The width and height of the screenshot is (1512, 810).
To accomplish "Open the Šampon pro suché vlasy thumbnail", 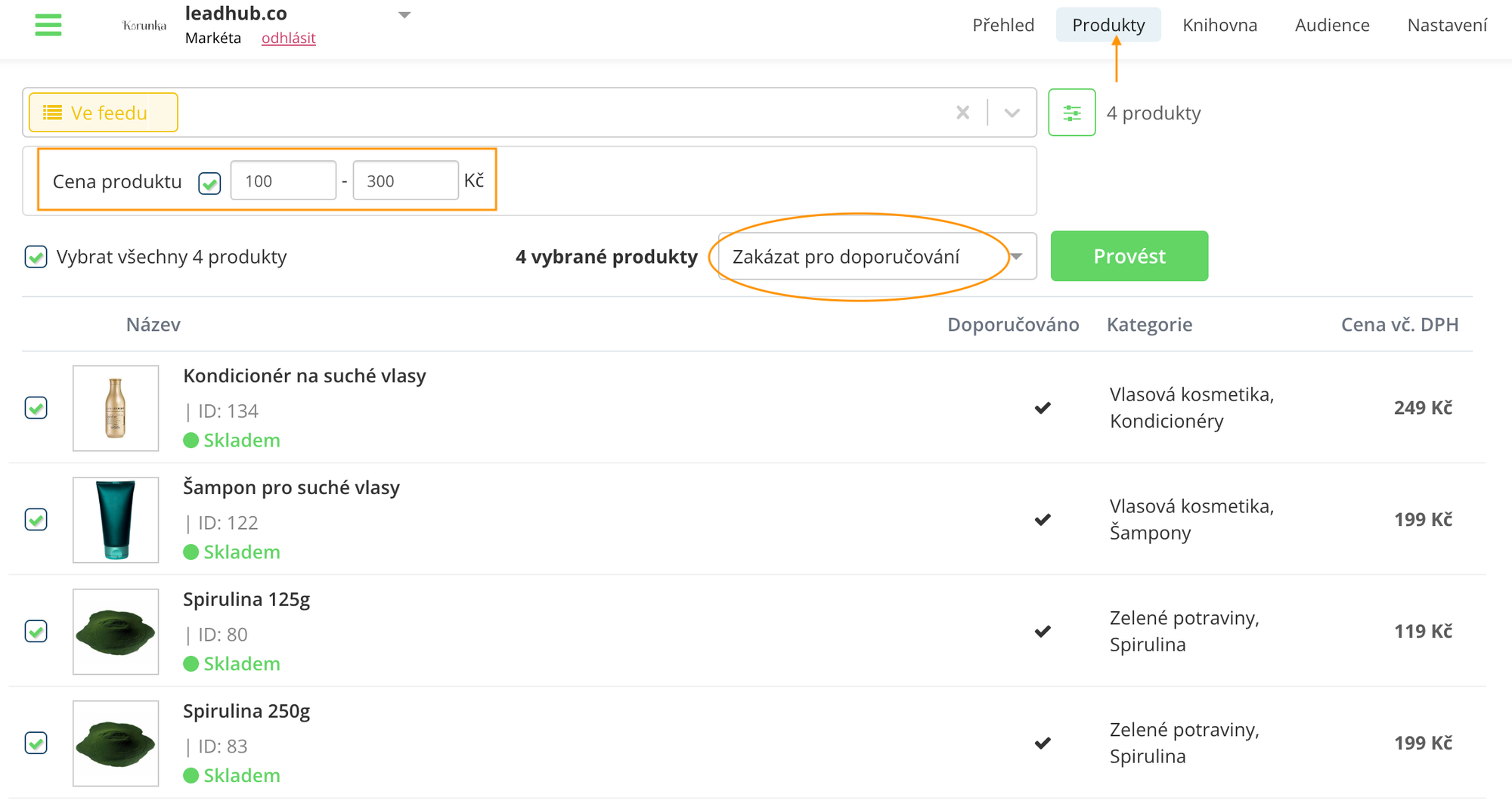I will [116, 520].
